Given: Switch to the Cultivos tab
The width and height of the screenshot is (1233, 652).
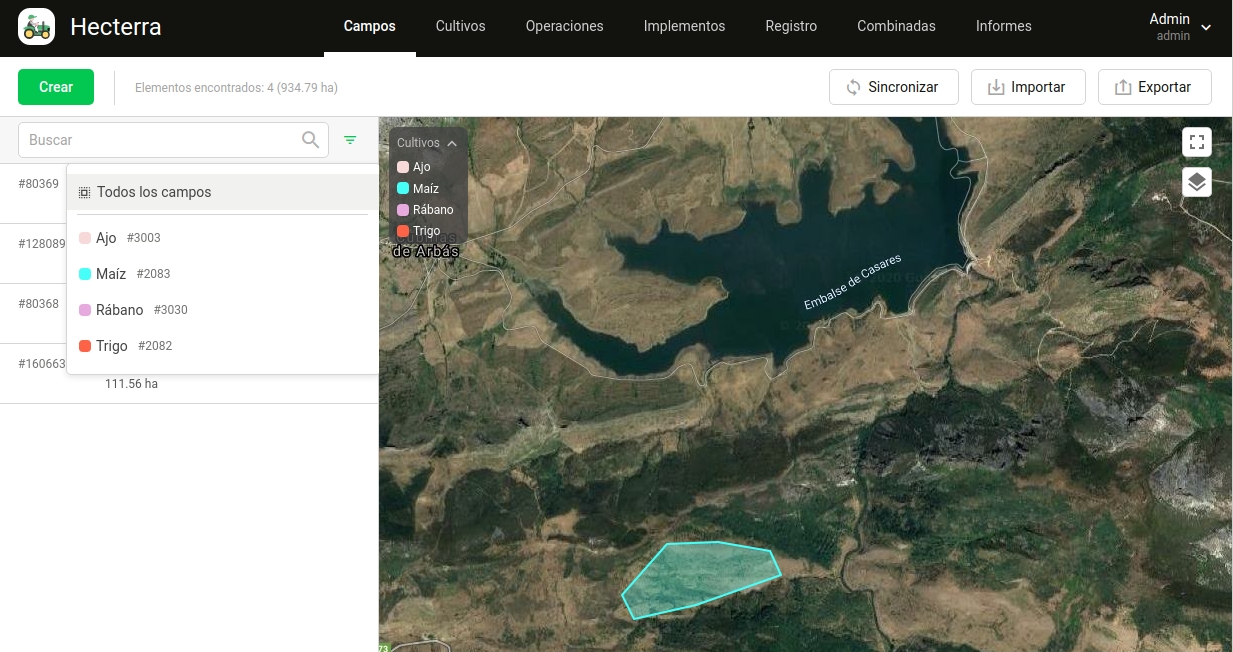Looking at the screenshot, I should 460,26.
